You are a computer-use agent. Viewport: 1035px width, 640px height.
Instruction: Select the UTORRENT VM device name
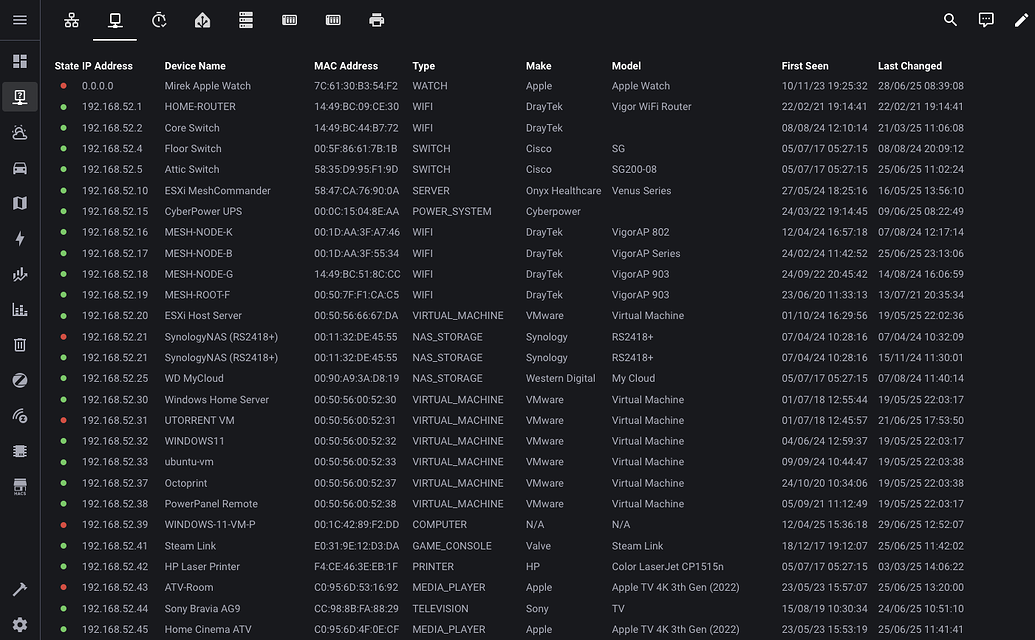tap(199, 420)
